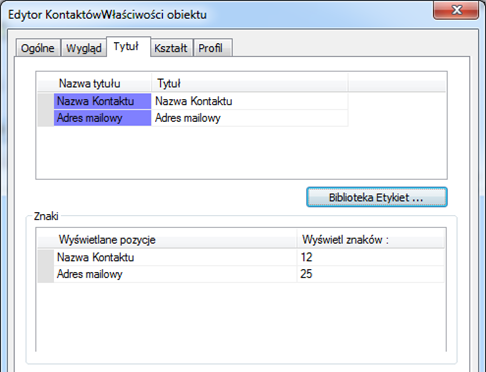This screenshot has width=486, height=372.
Task: Edit Adres mailowy value in Tytuł column
Action: 250,118
